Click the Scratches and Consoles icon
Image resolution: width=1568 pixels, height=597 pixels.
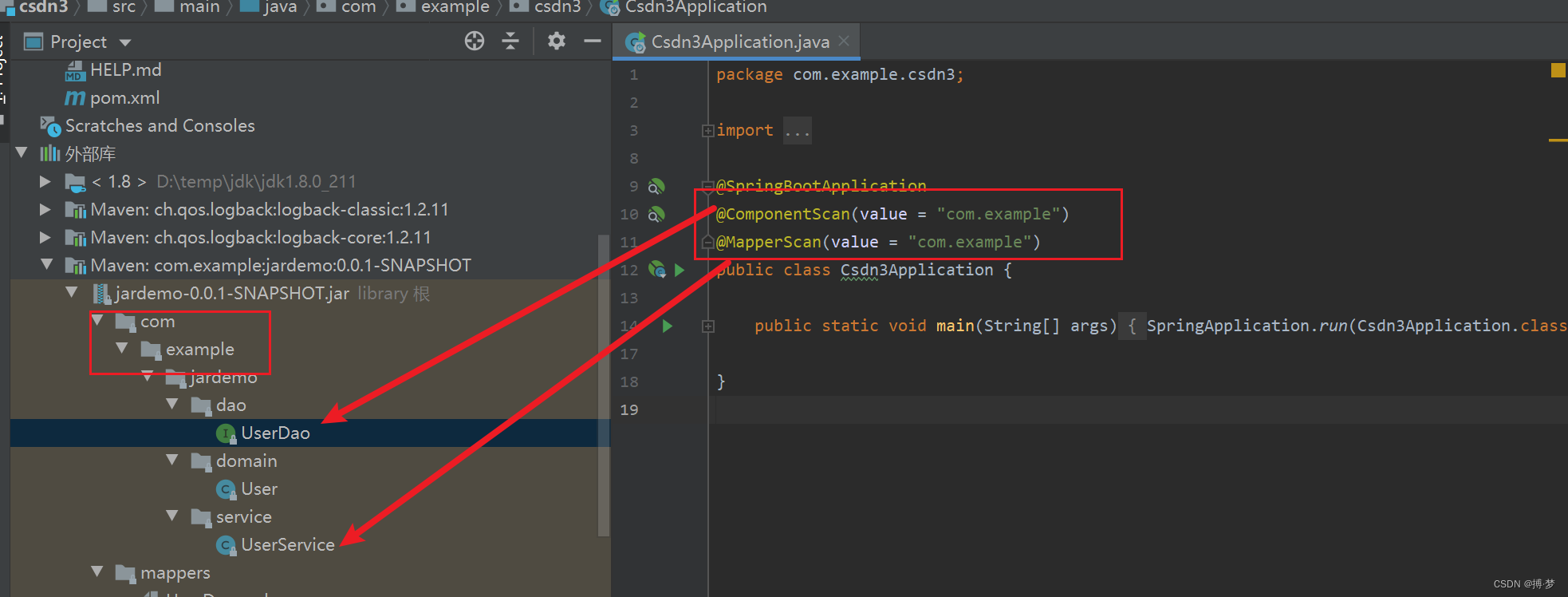[x=50, y=126]
